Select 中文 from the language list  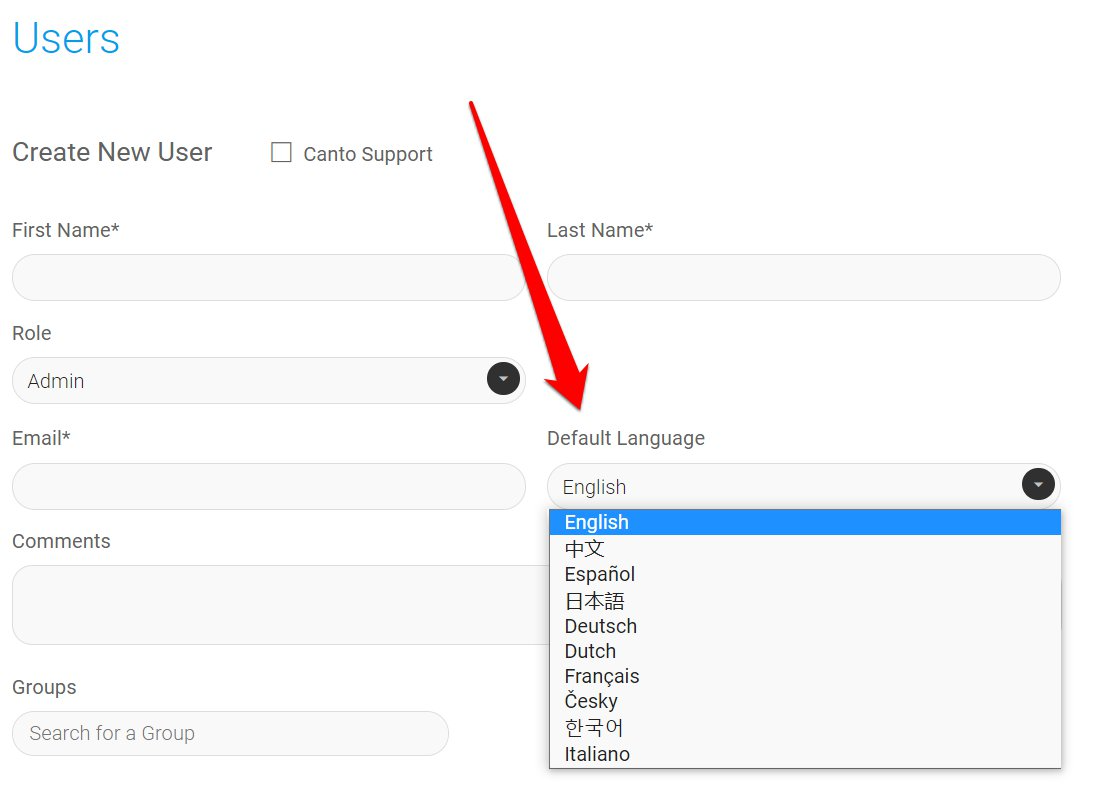pyautogui.click(x=585, y=548)
